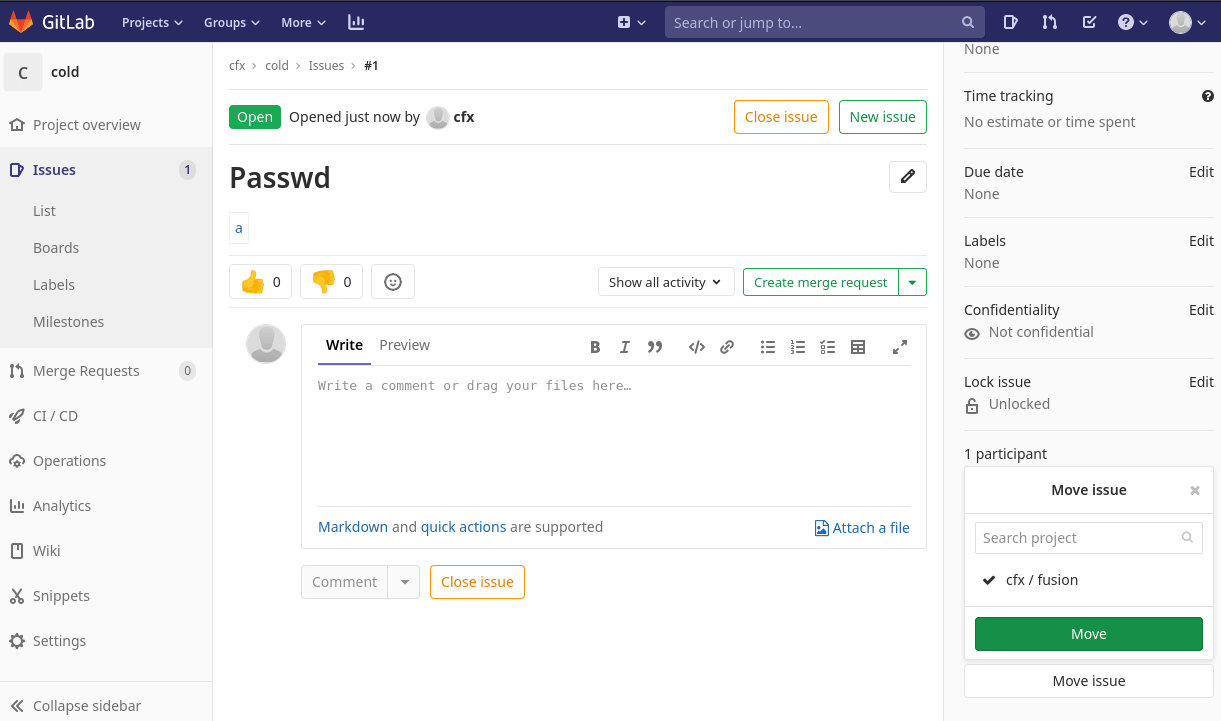1221x721 pixels.
Task: Open the Markdown help link
Action: 352,527
